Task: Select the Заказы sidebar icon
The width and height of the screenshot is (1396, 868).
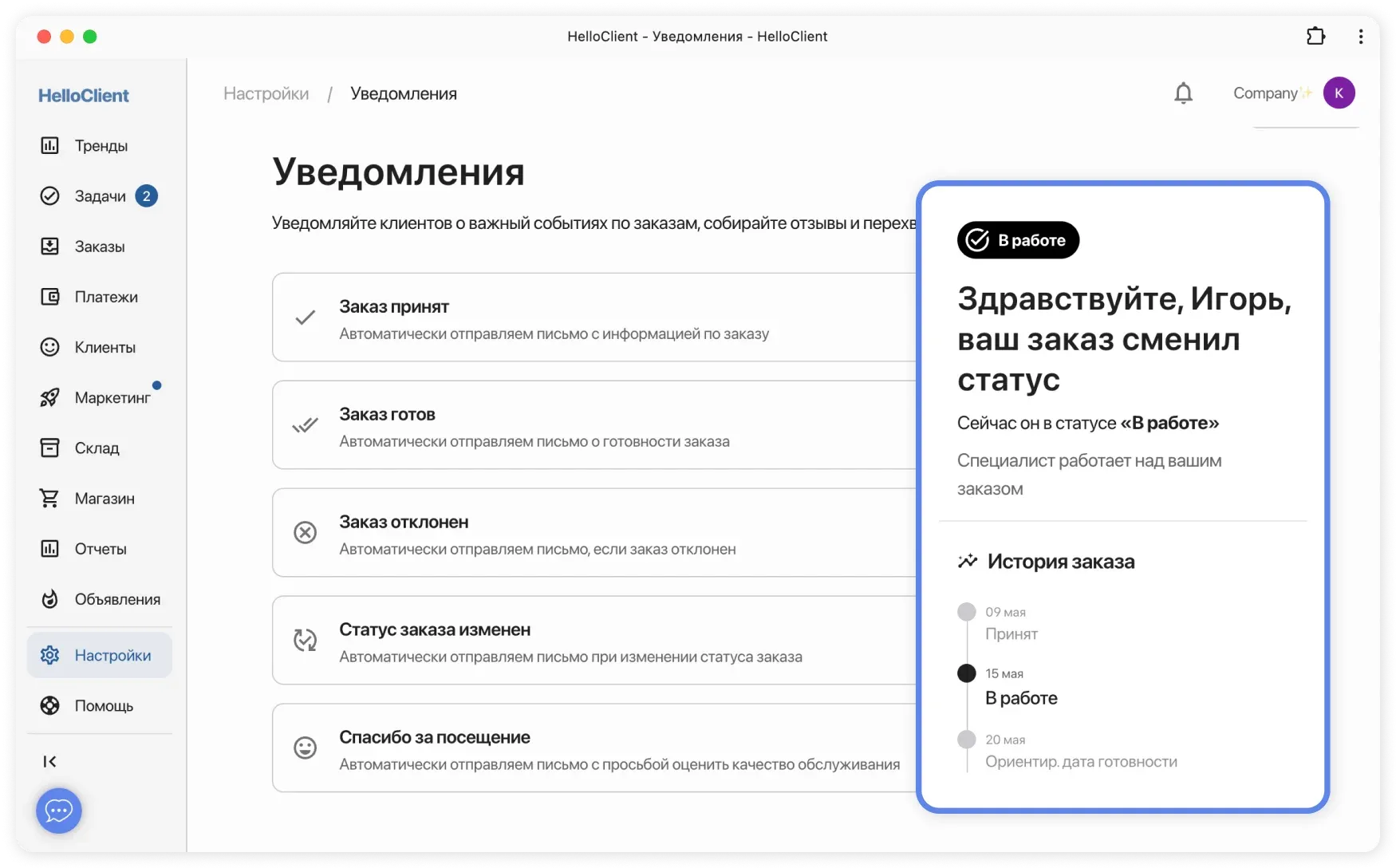Action: 49,246
